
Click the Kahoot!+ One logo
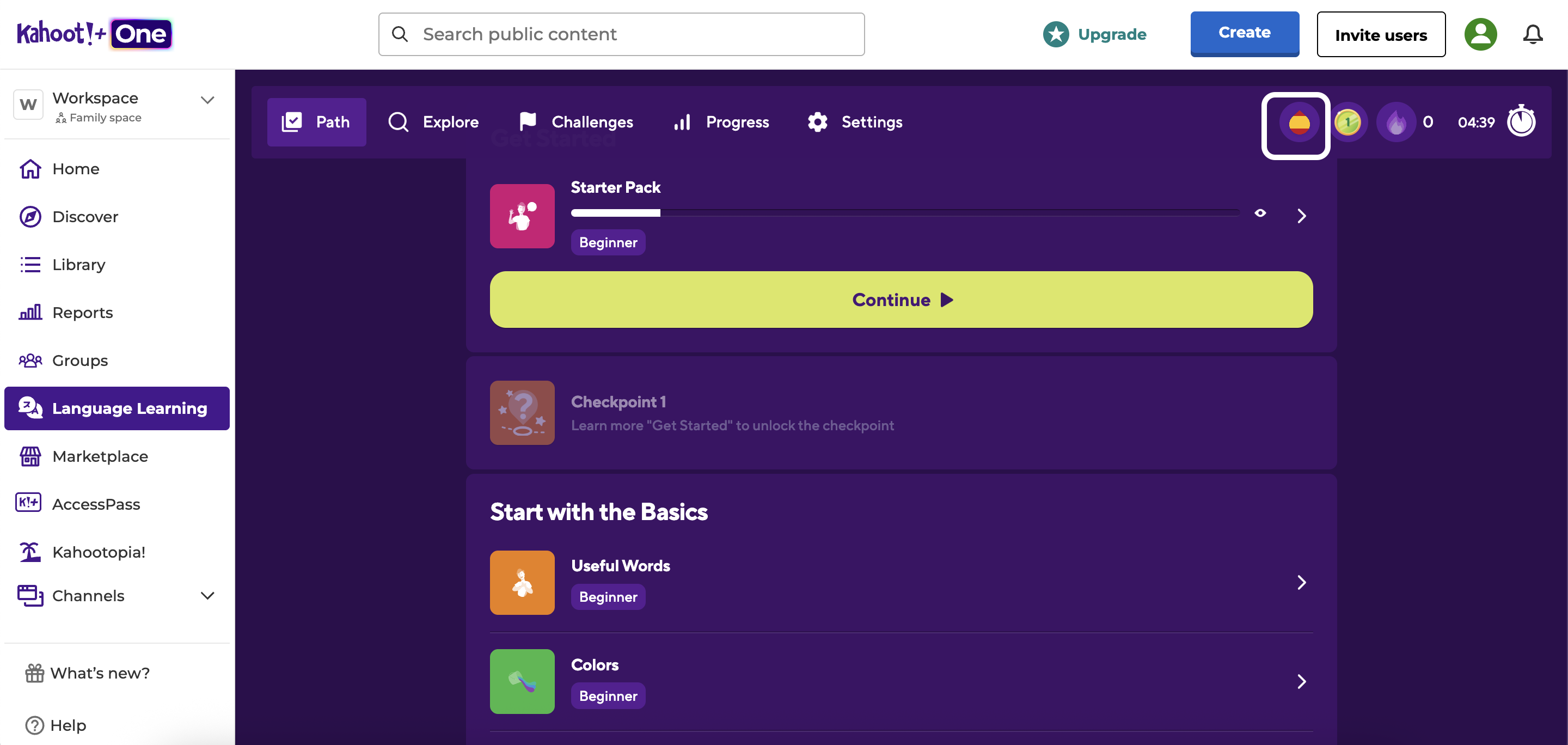[94, 34]
